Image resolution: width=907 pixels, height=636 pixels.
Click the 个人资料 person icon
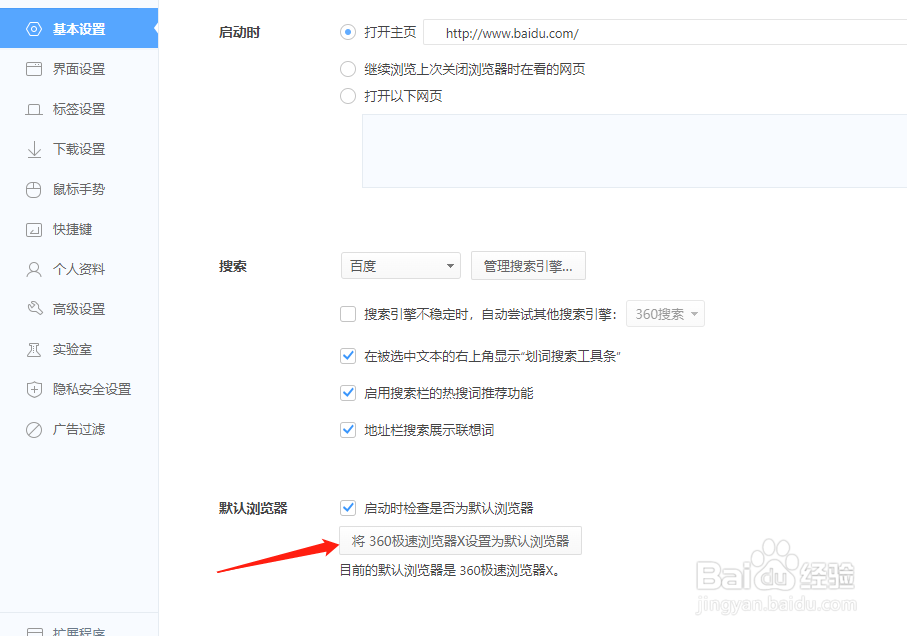tap(34, 269)
